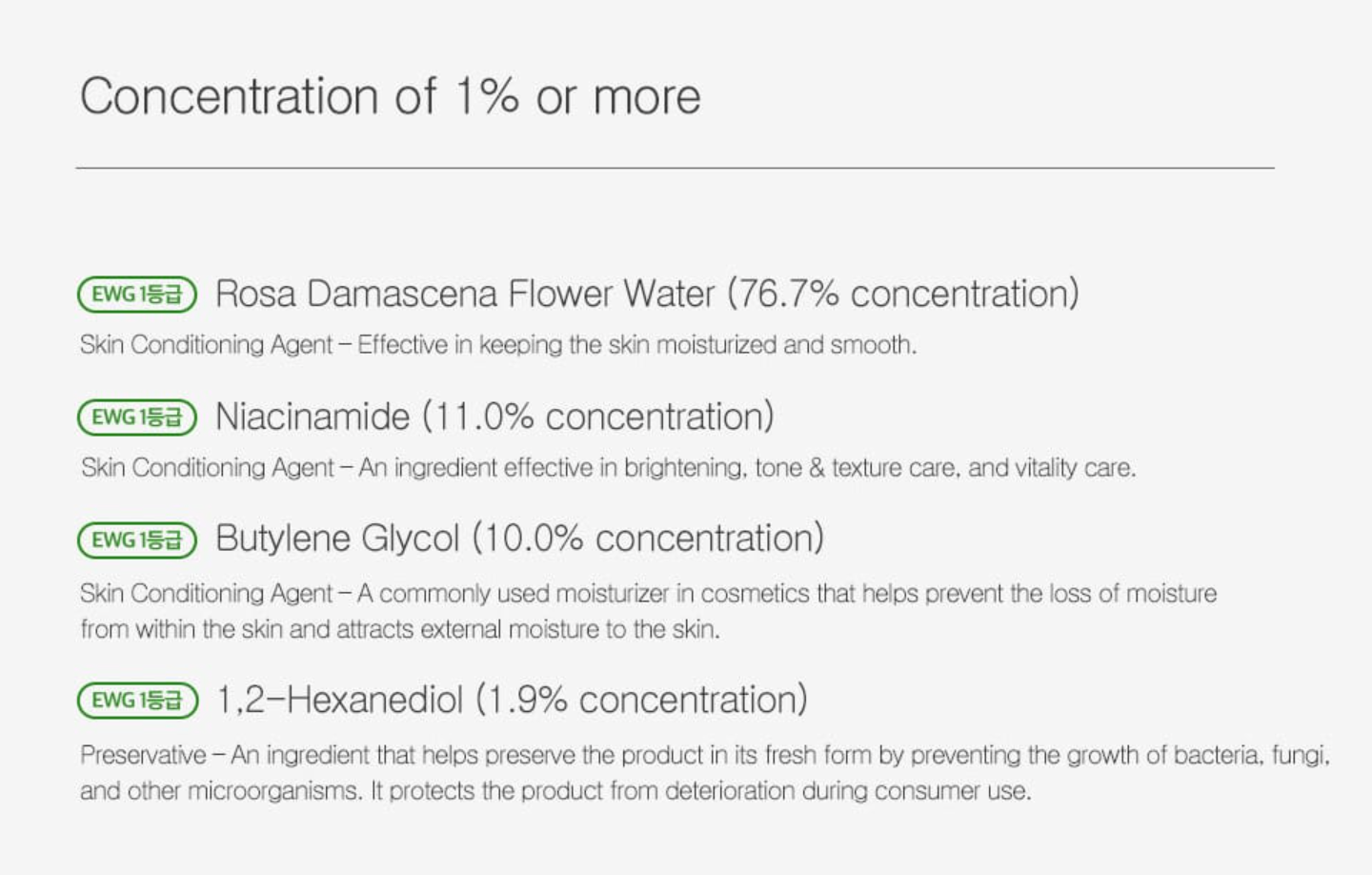Select the 1,2-Hexanediol ingredient name
Viewport: 1372px width, 875px height.
pos(339,701)
